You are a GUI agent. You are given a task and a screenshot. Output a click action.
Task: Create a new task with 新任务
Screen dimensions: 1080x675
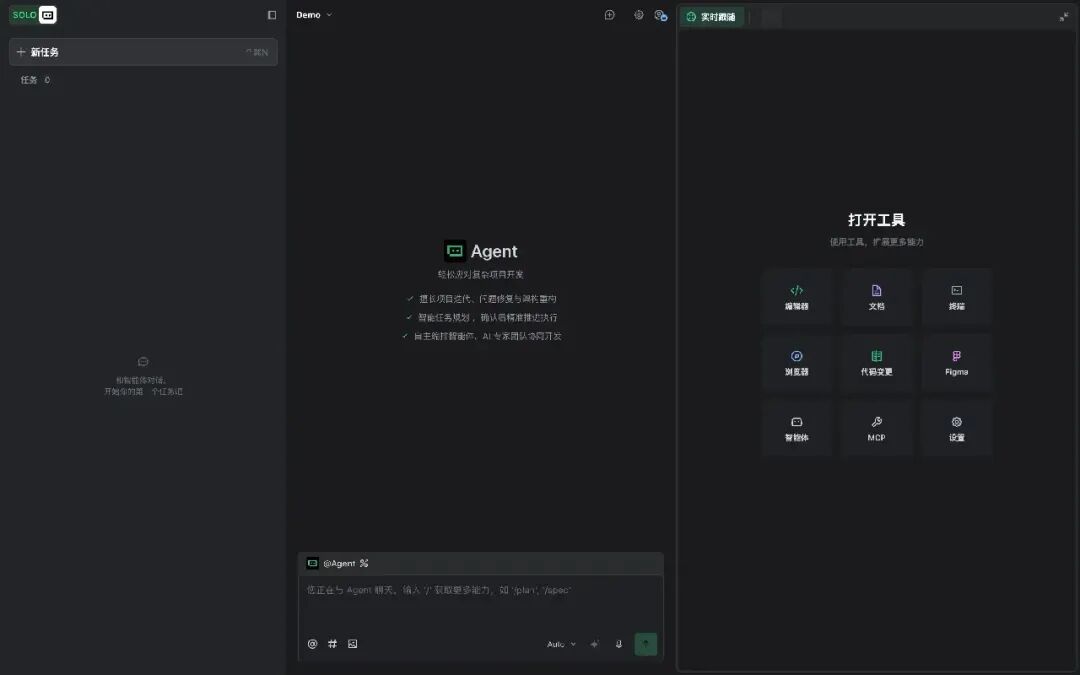(x=143, y=52)
